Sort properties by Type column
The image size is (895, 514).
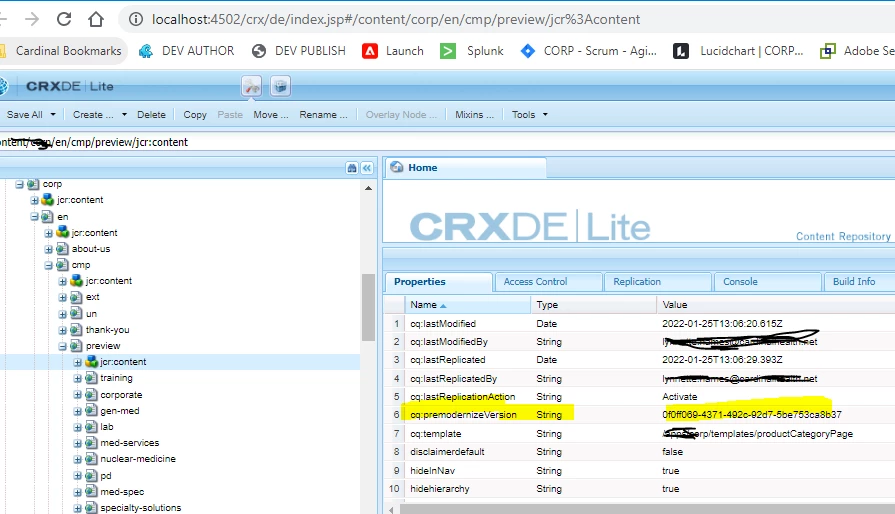tap(594, 305)
